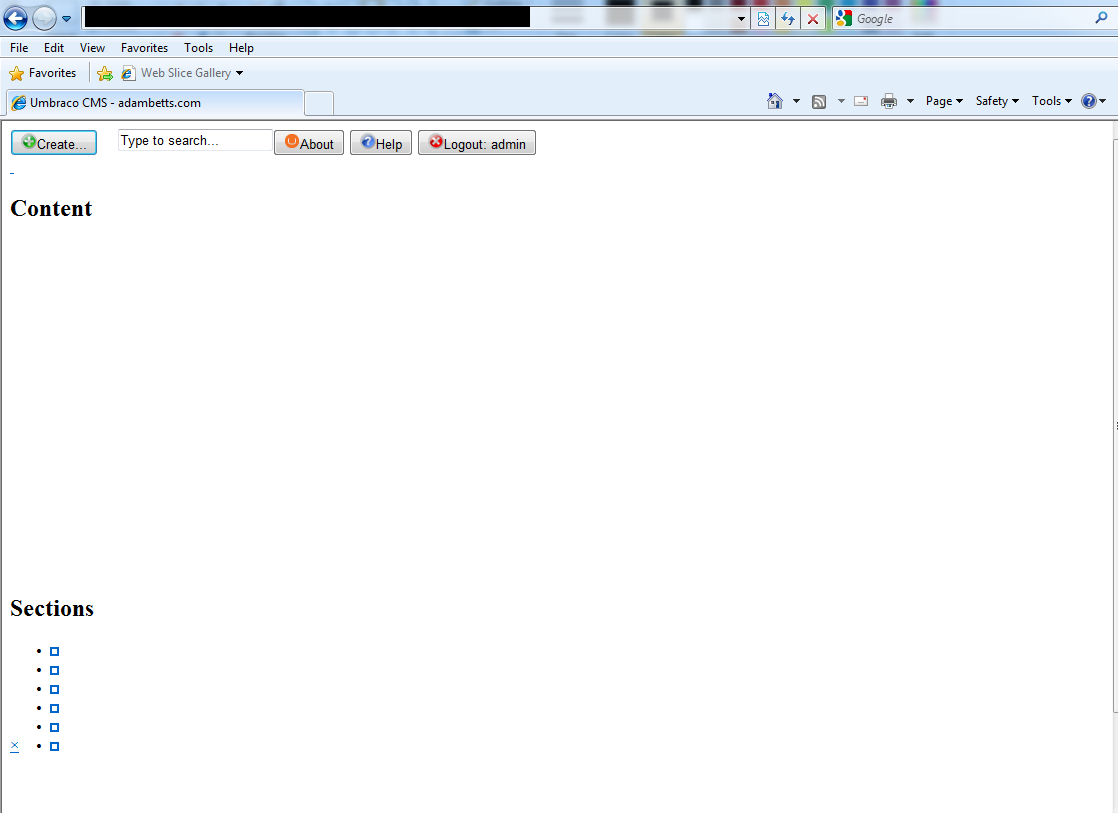1118x813 pixels.
Task: Click the Logout: admin button
Action: point(477,143)
